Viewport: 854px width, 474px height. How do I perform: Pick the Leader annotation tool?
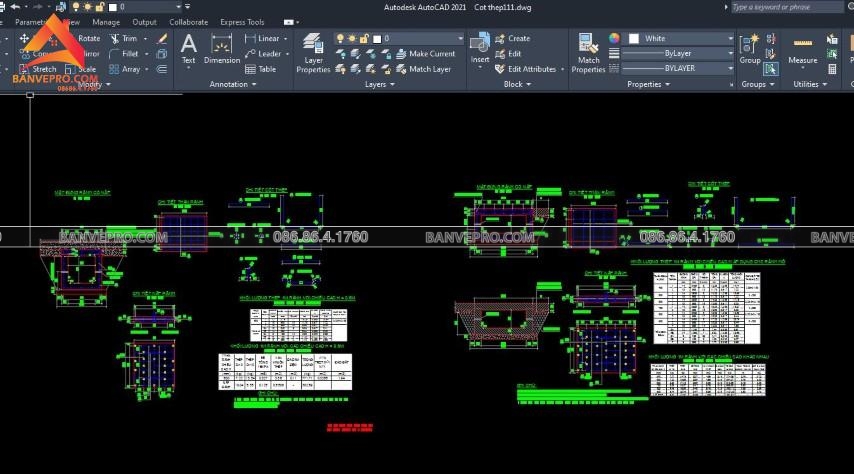coord(263,53)
